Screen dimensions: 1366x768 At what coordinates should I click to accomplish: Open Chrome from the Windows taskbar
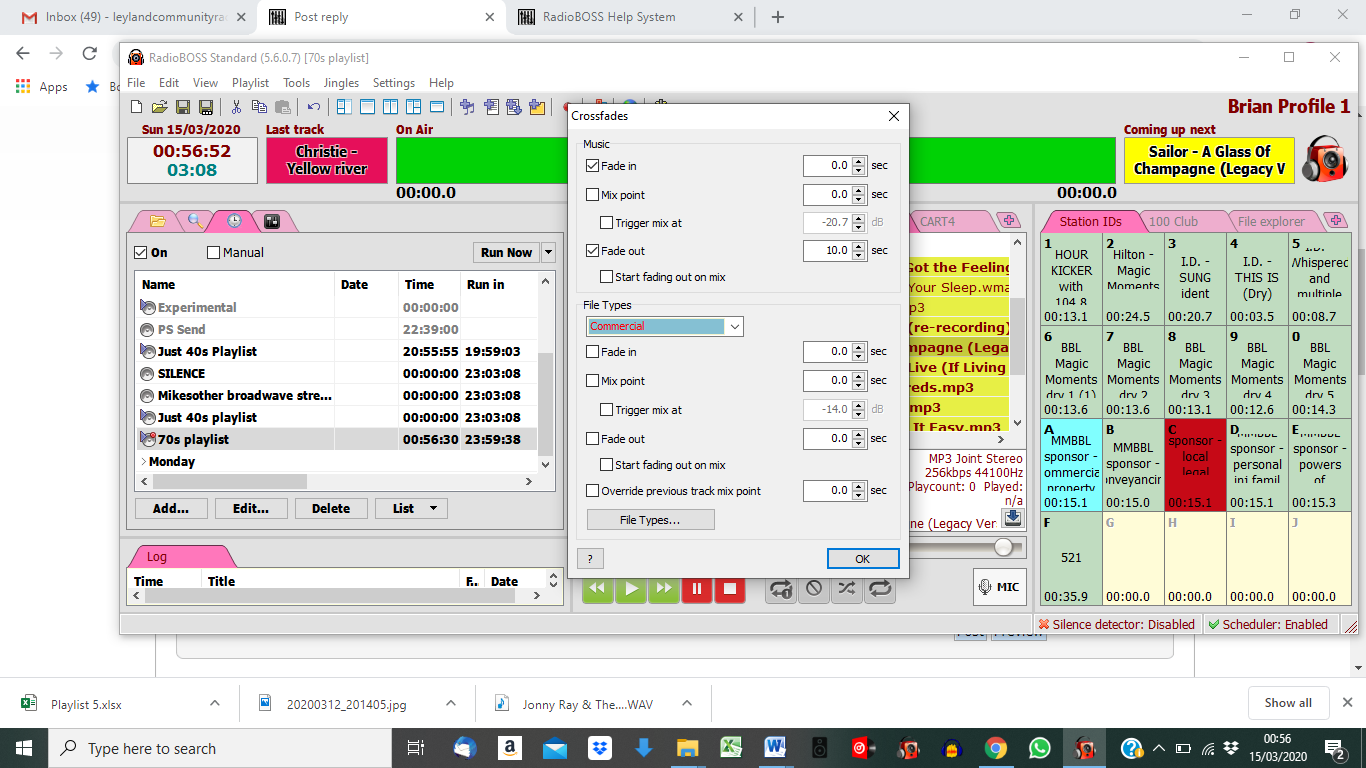coord(995,748)
